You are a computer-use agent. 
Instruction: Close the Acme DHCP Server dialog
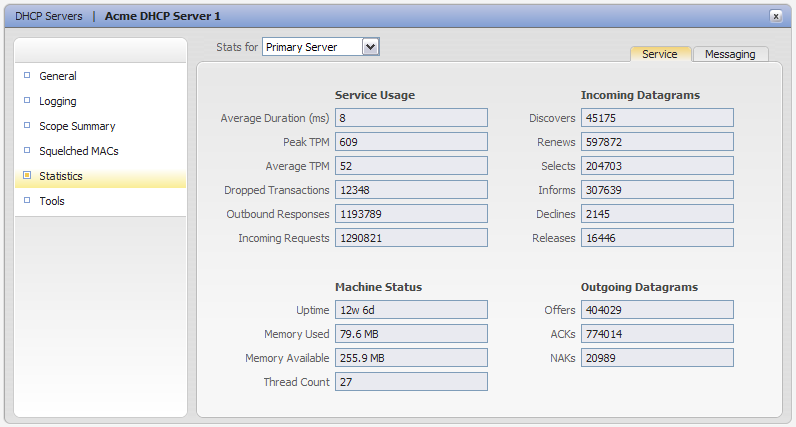click(776, 16)
